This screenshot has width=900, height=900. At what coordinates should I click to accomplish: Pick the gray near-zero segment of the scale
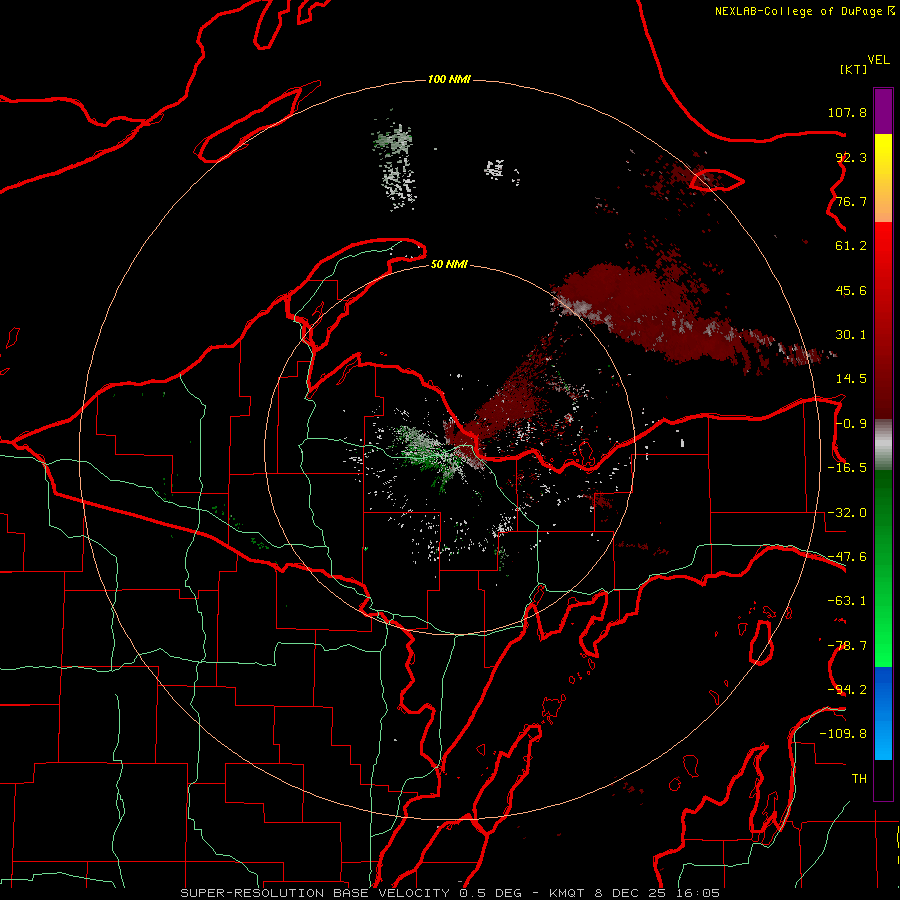[883, 445]
